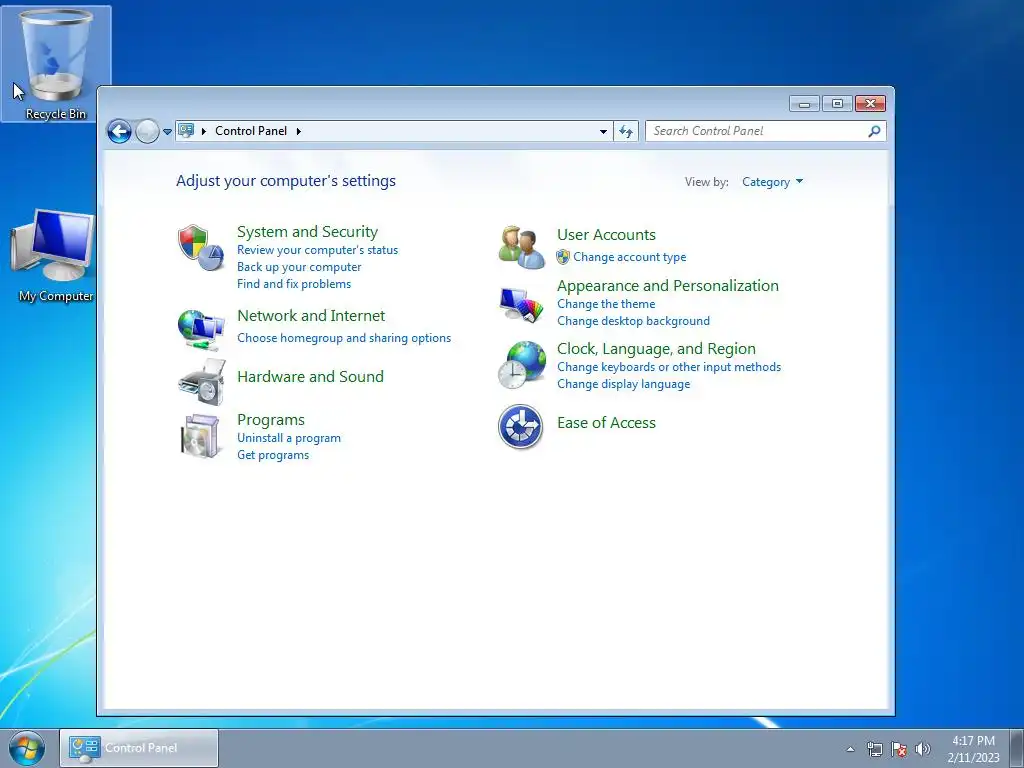Expand the recent pages dropdown arrow
The image size is (1024, 768).
[x=167, y=132]
